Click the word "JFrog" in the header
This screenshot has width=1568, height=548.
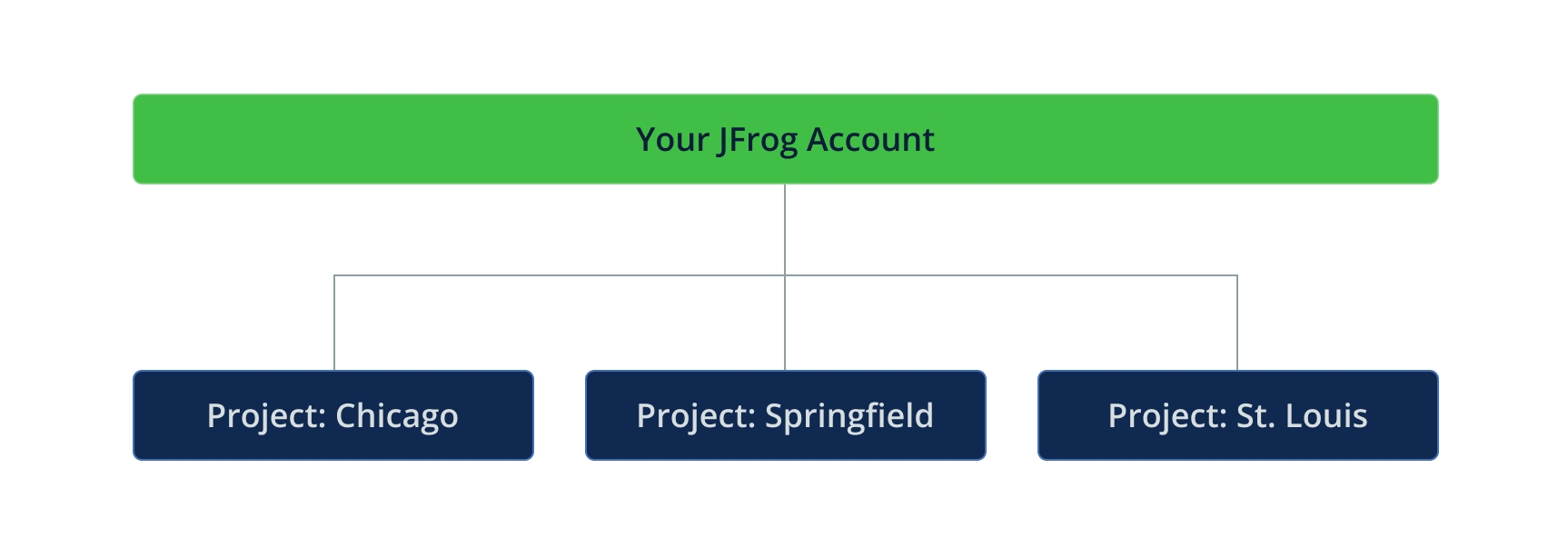[758, 140]
